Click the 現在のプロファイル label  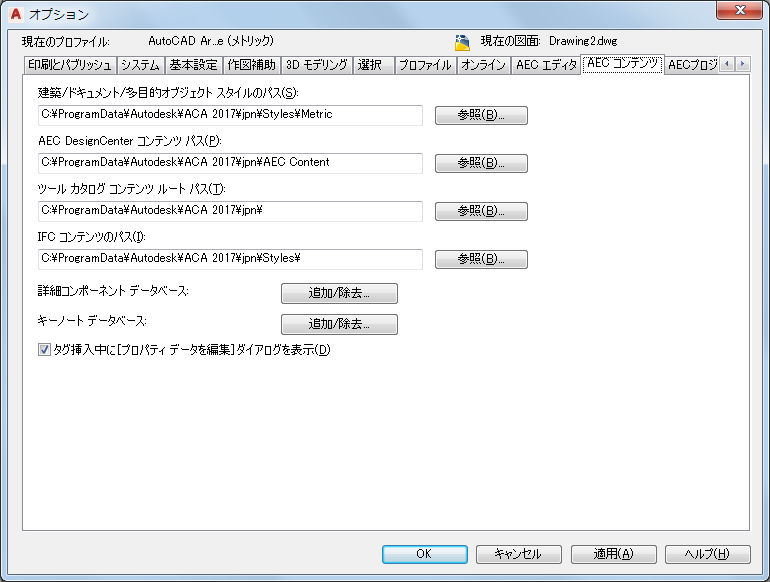click(66, 42)
